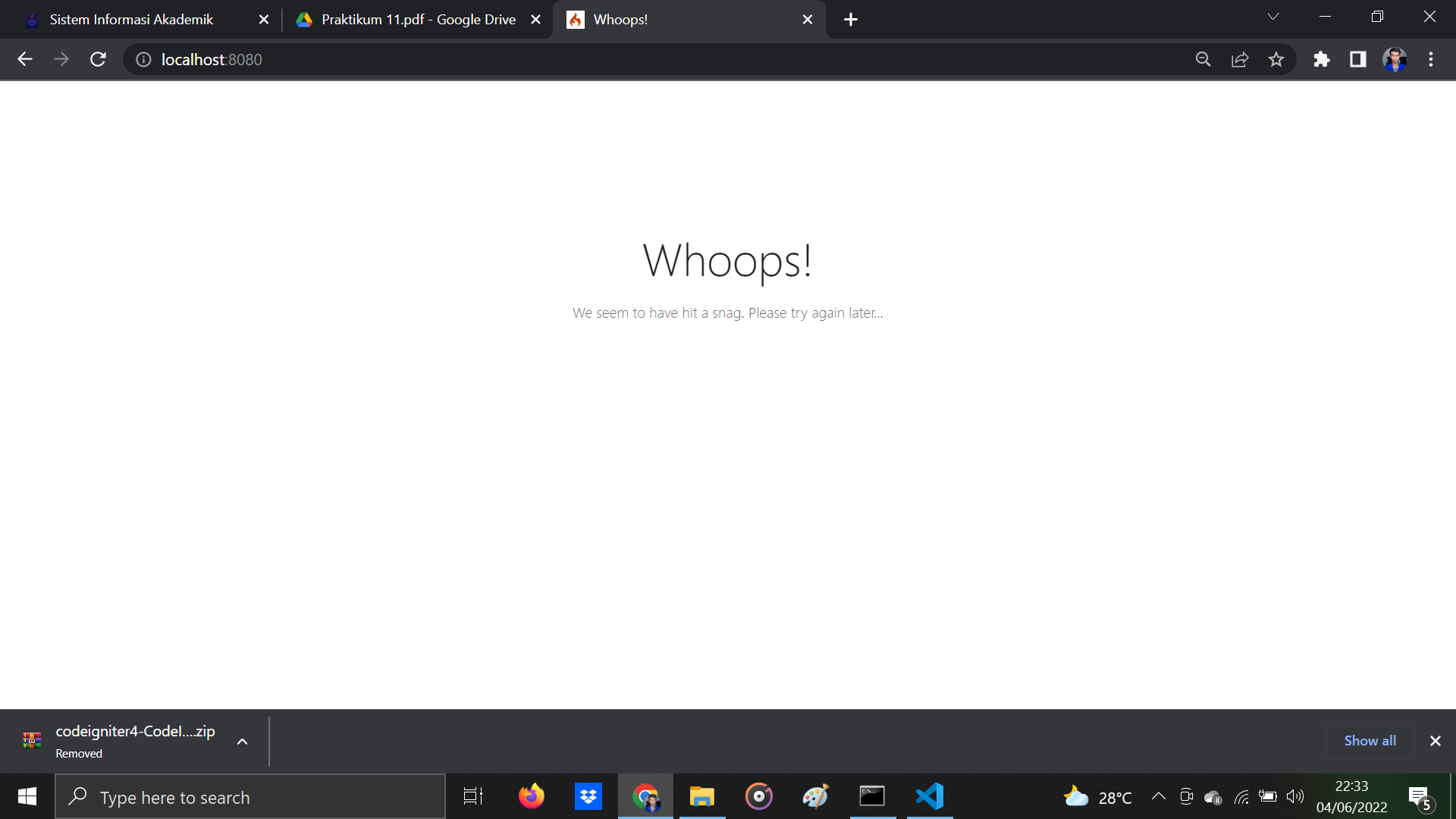This screenshot has height=819, width=1456.
Task: Switch to Sistem Informasi Akademik tab
Action: click(x=131, y=20)
